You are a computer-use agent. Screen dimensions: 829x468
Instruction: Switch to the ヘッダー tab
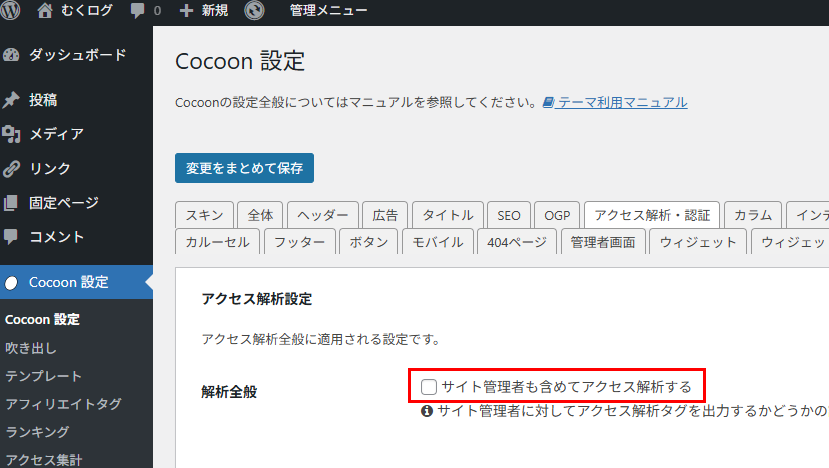(x=323, y=215)
